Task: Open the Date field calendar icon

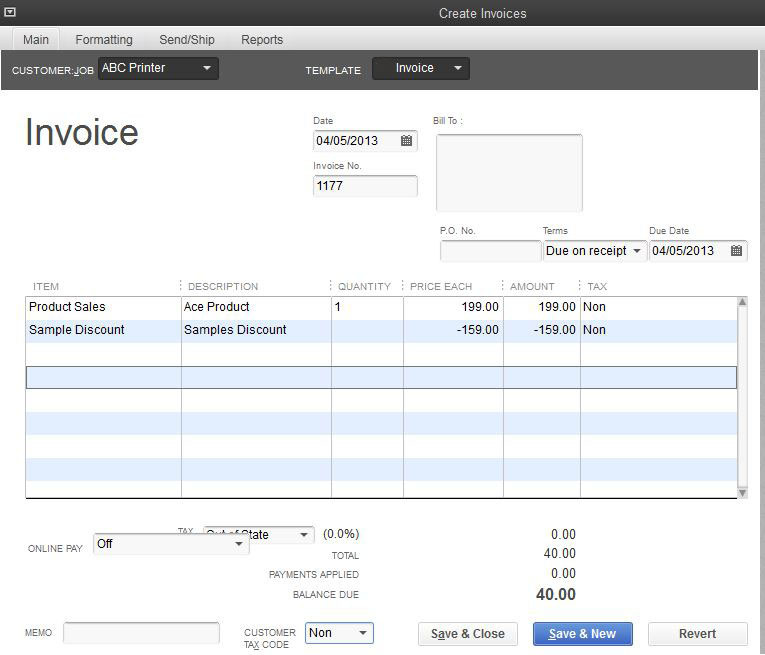Action: (406, 141)
